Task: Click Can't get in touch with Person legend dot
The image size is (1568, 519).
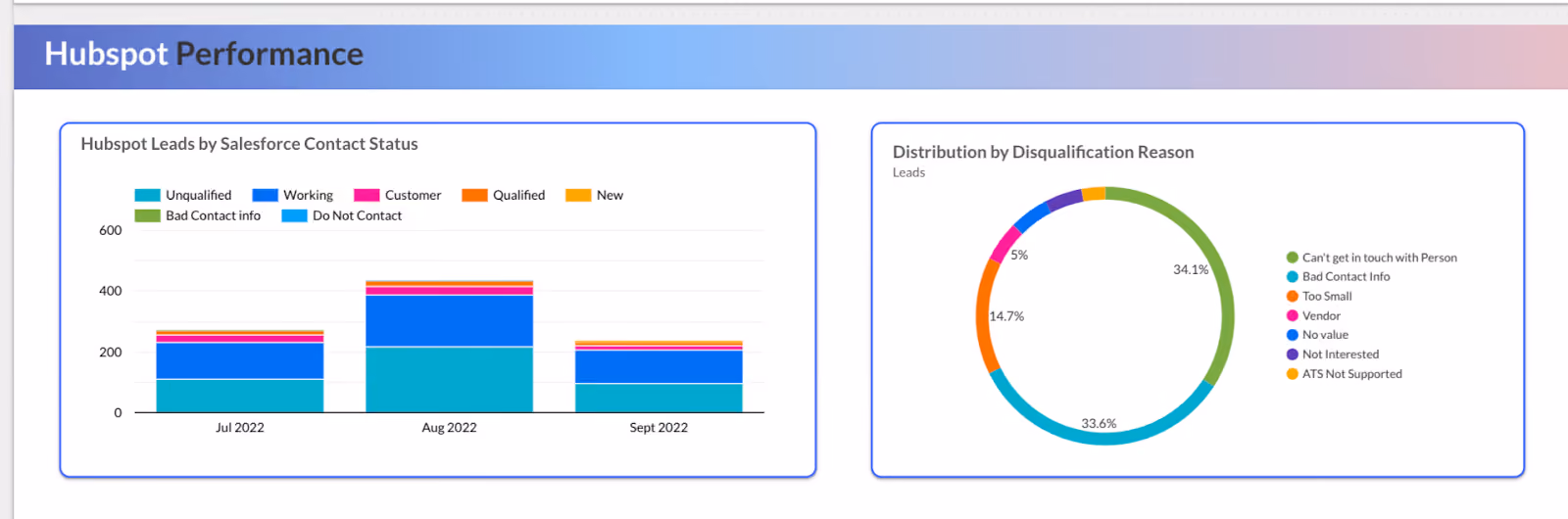Action: tap(1293, 258)
